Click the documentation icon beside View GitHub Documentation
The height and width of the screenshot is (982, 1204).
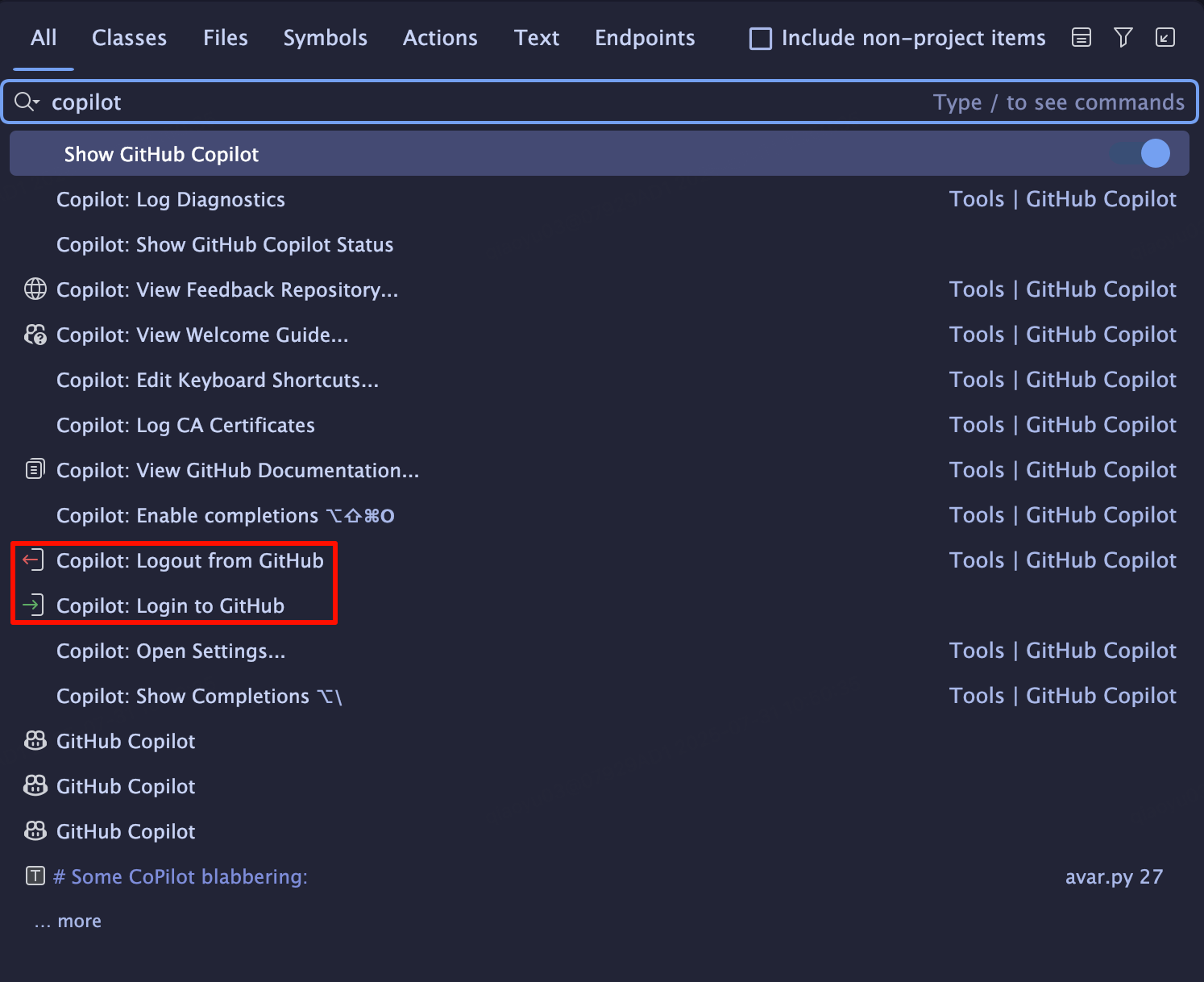[x=35, y=469]
